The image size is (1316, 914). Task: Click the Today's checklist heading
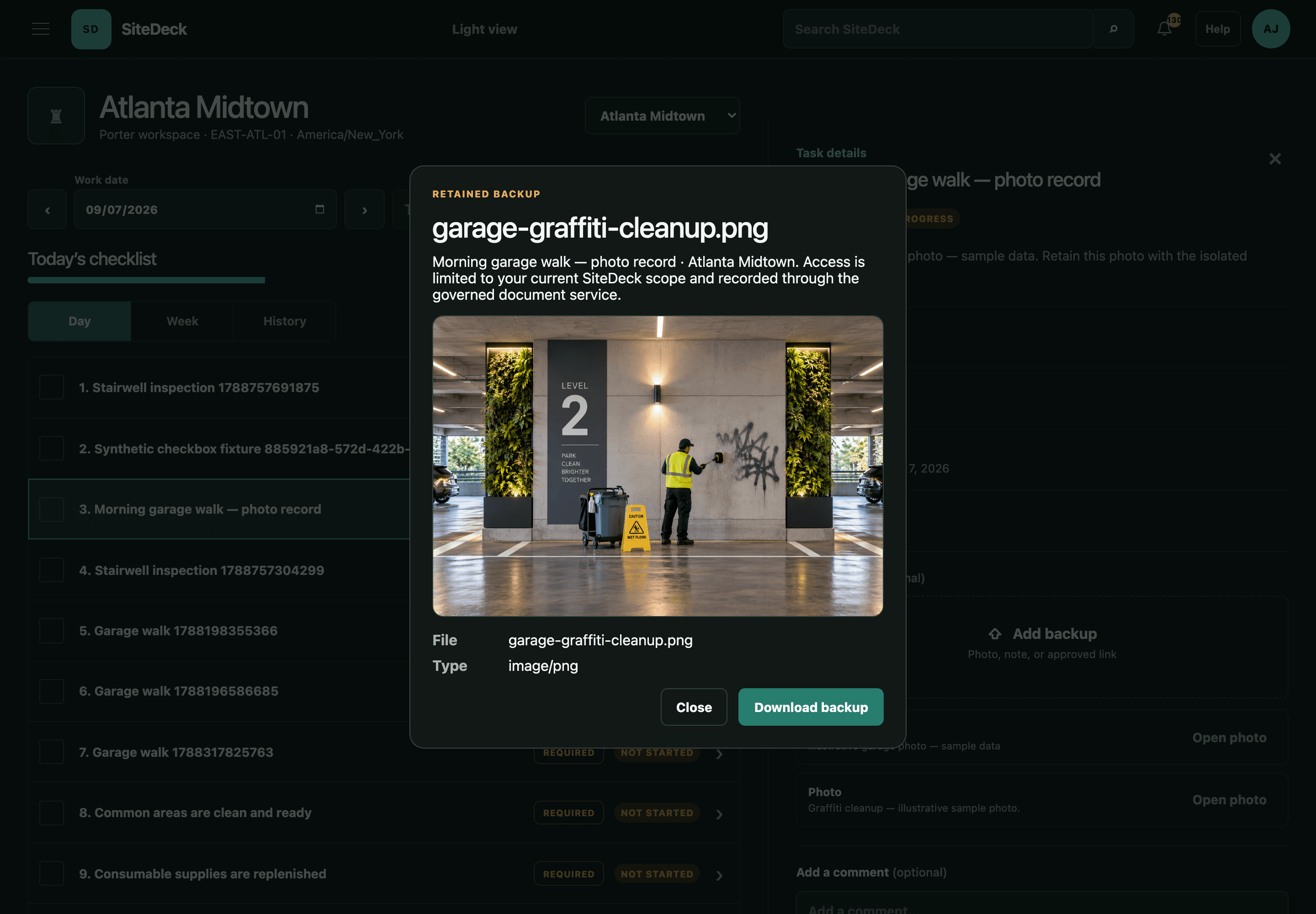click(x=92, y=259)
